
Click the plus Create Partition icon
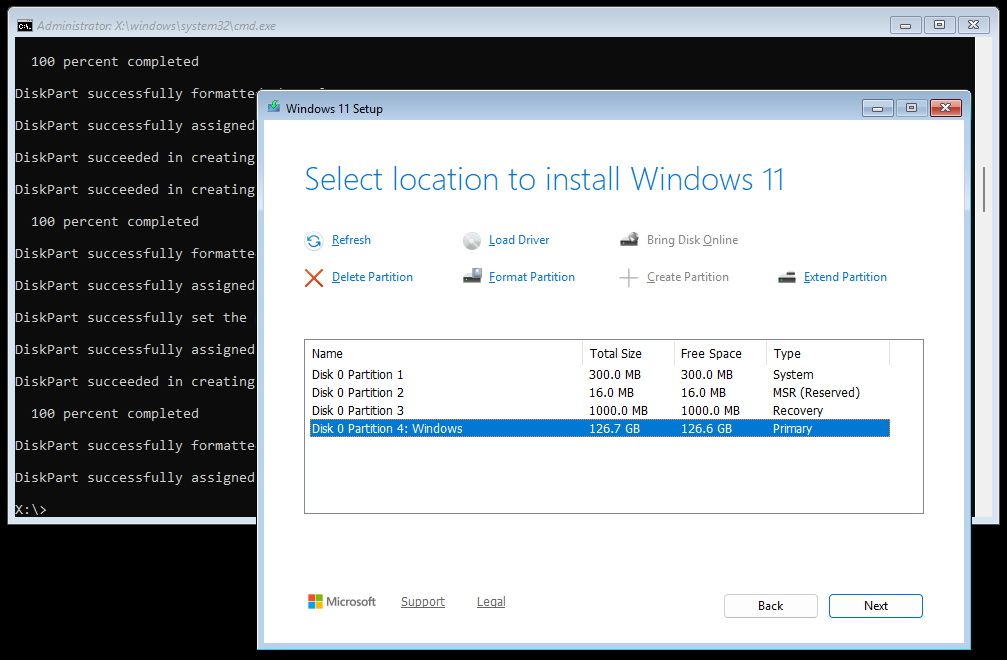coord(628,278)
